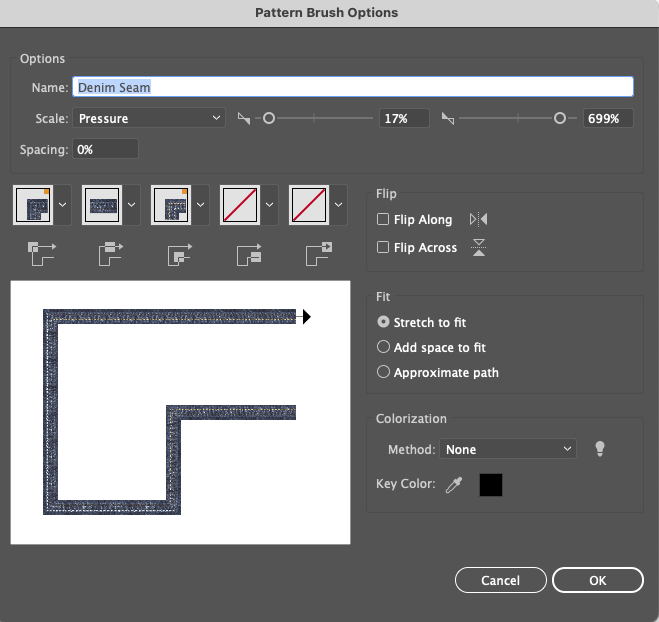Open the Scale Pressure dropdown
The width and height of the screenshot is (659, 622).
(x=149, y=118)
